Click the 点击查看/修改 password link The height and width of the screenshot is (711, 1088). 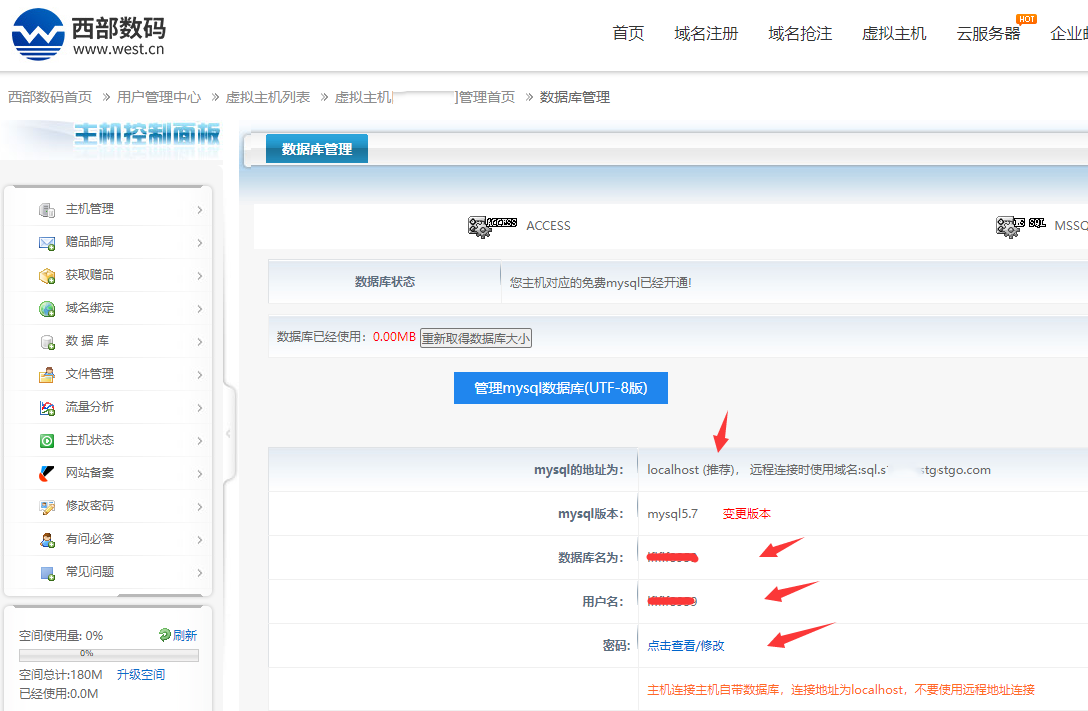tap(686, 646)
